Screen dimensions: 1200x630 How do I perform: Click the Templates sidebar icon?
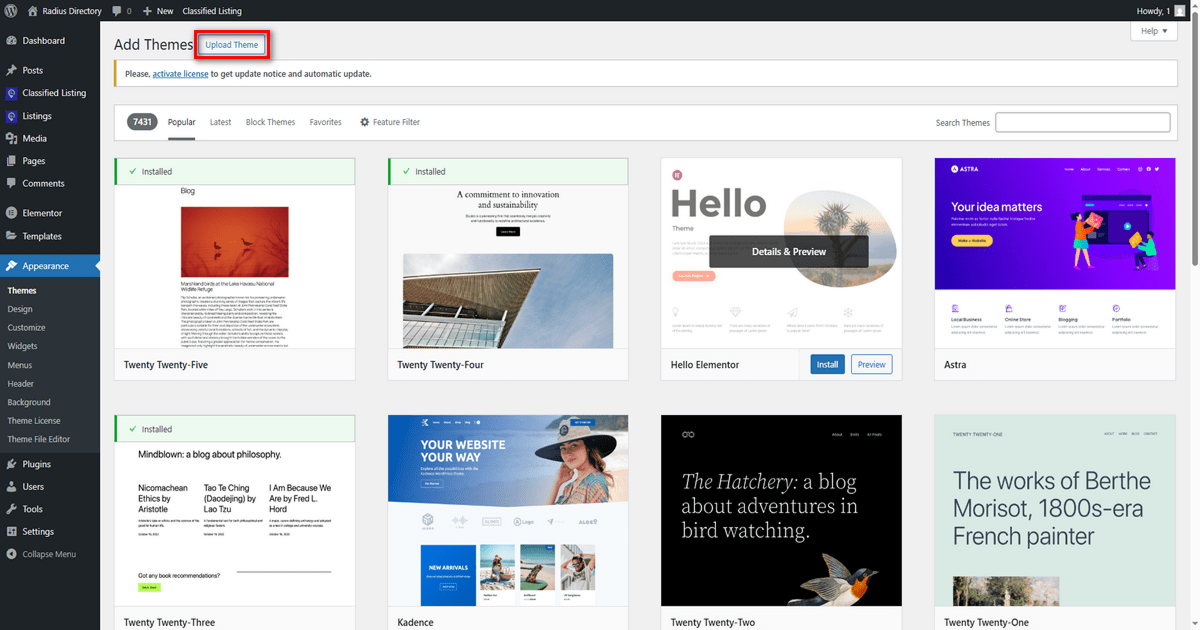click(11, 236)
